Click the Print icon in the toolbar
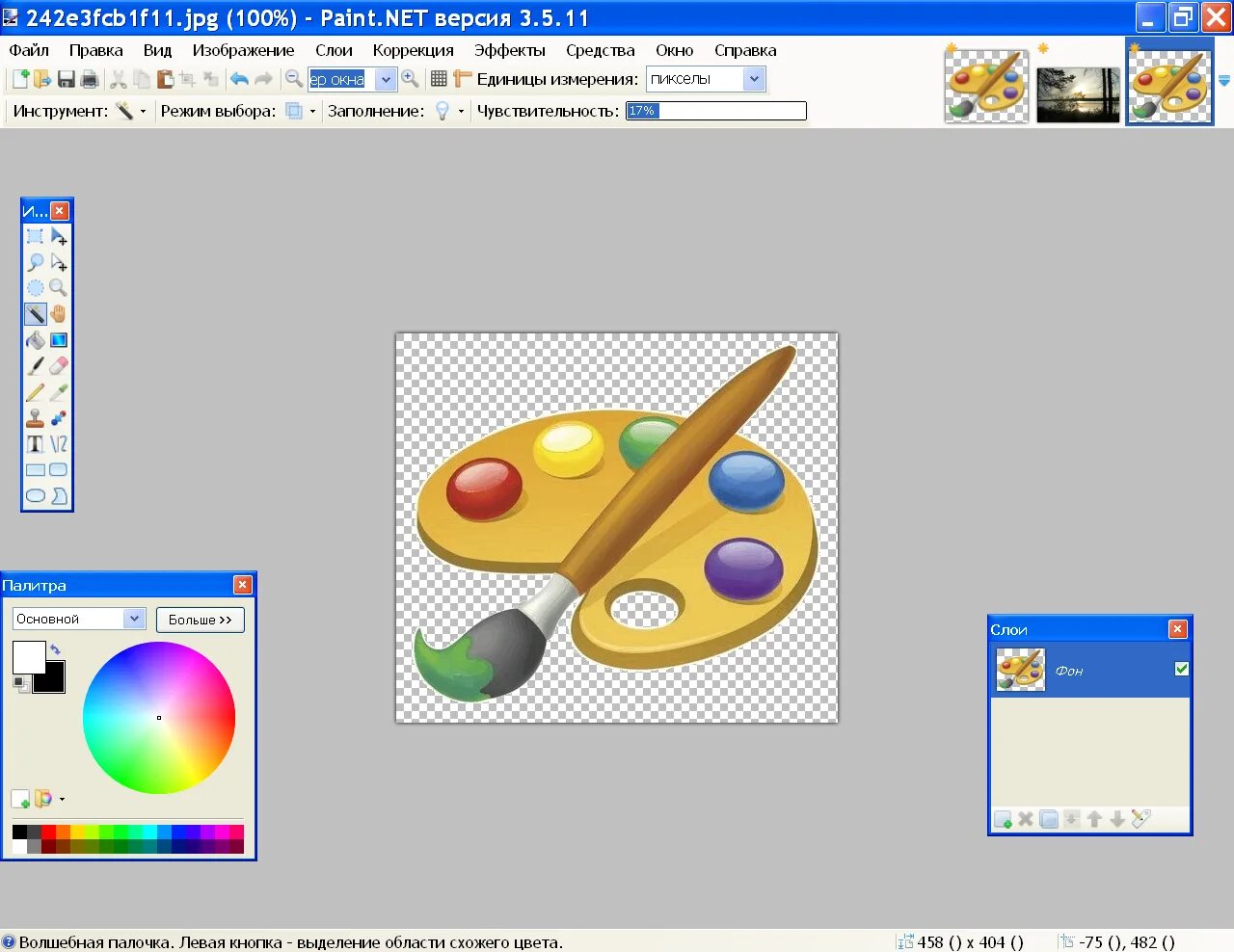This screenshot has height=952, width=1234. (x=90, y=79)
